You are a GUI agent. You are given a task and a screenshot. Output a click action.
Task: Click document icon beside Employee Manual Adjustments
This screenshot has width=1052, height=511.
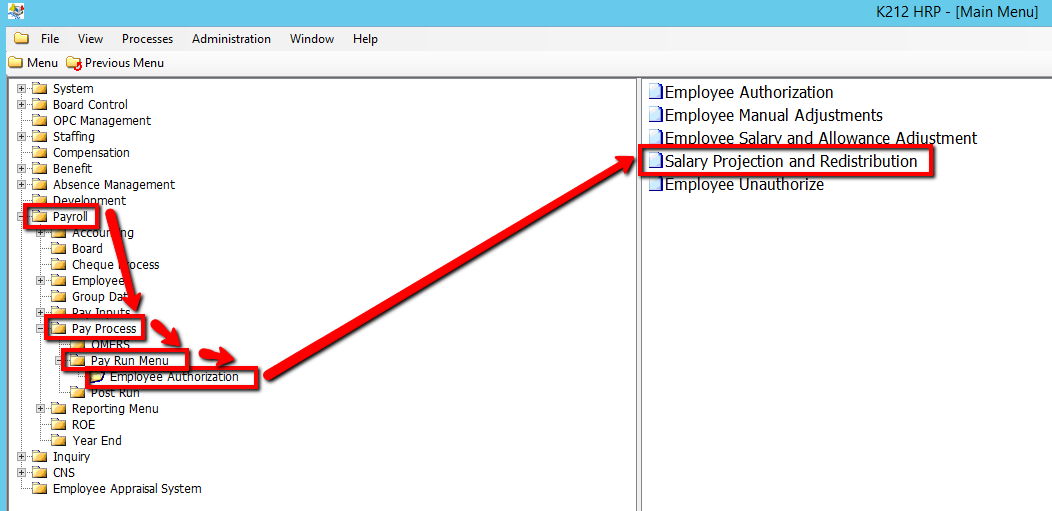click(655, 115)
